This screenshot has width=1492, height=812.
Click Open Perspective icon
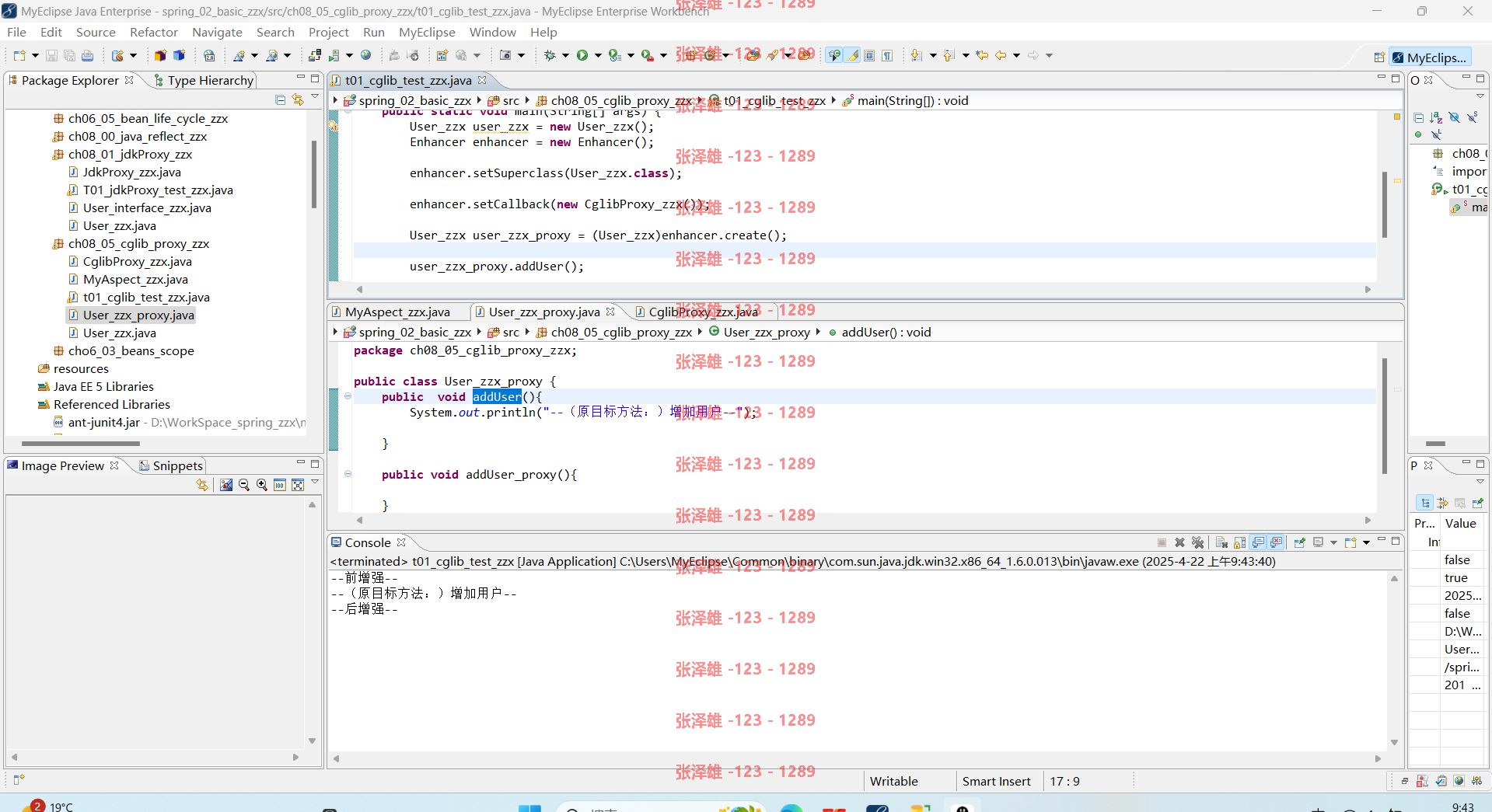pos(1379,58)
